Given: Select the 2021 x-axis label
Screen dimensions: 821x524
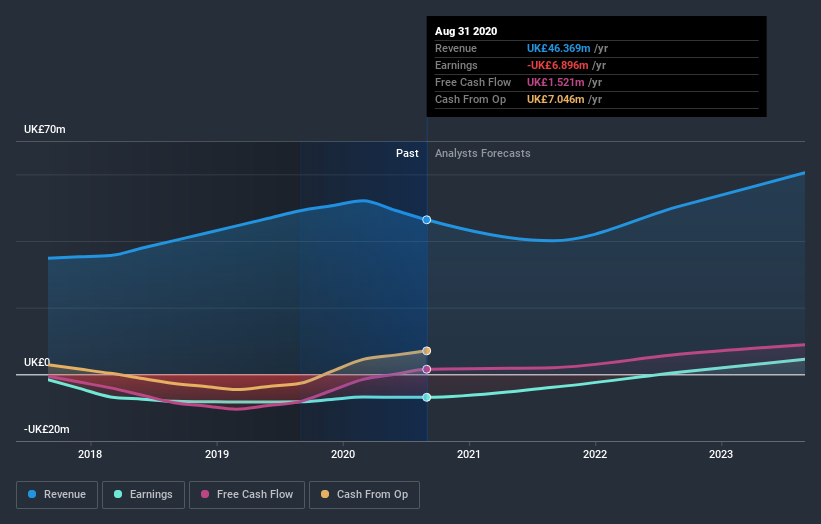Looking at the screenshot, I should tap(469, 454).
